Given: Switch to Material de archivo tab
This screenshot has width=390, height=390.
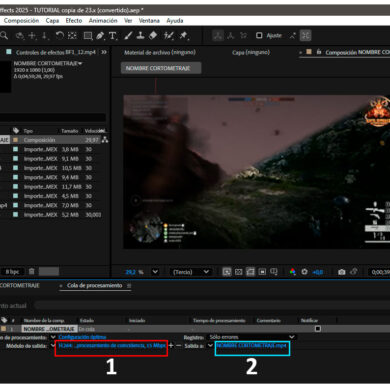Looking at the screenshot, I should tap(160, 52).
